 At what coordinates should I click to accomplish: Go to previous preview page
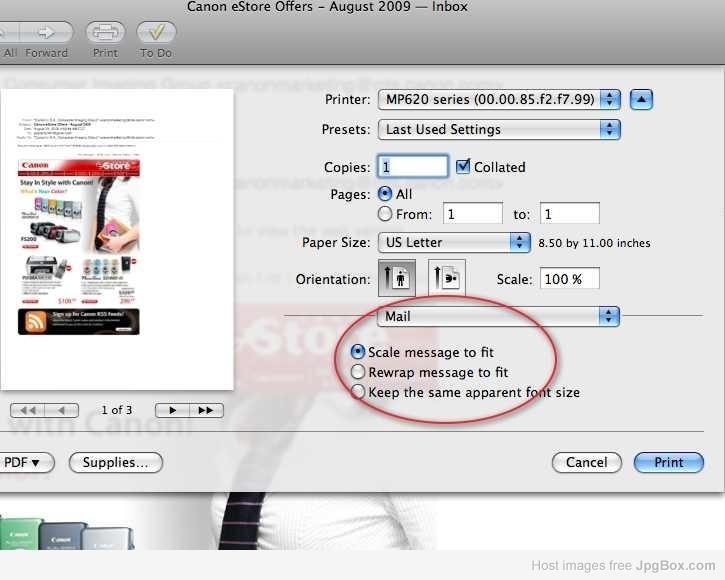click(x=62, y=410)
